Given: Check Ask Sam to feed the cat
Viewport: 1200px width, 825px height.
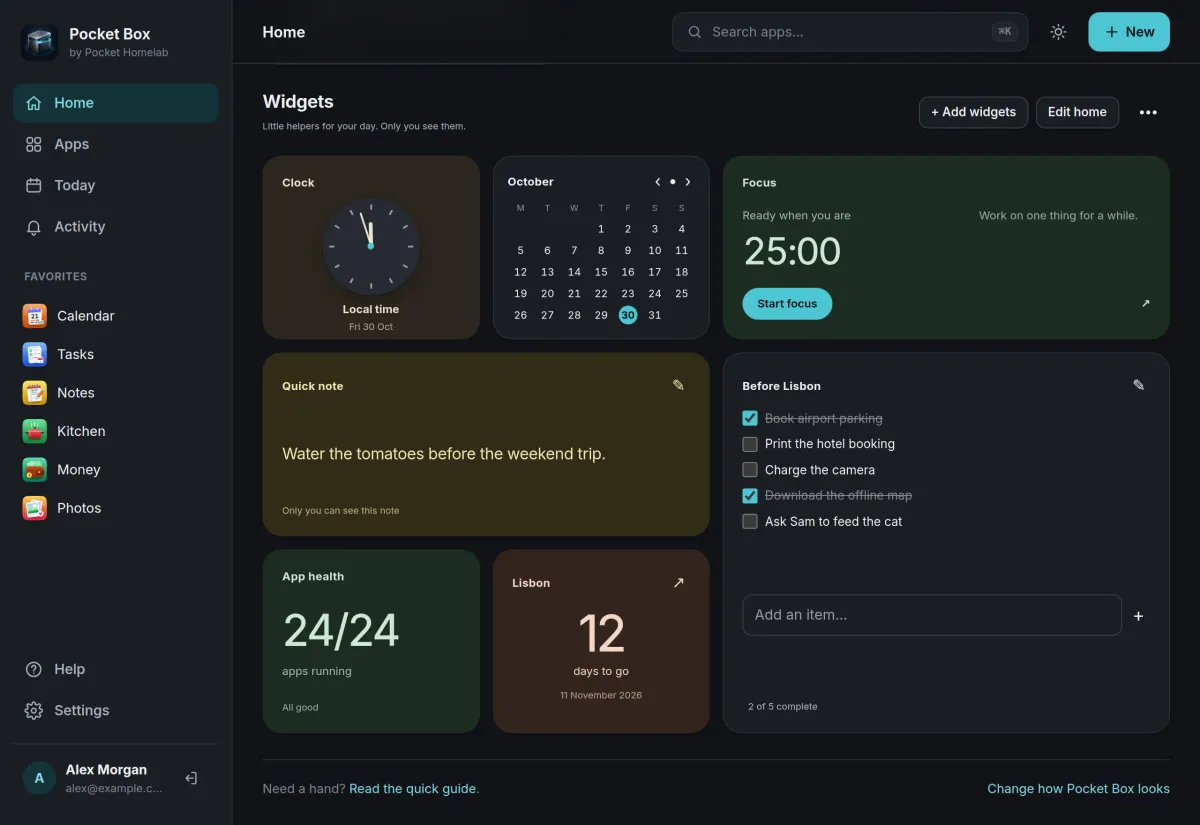Looking at the screenshot, I should click(750, 521).
